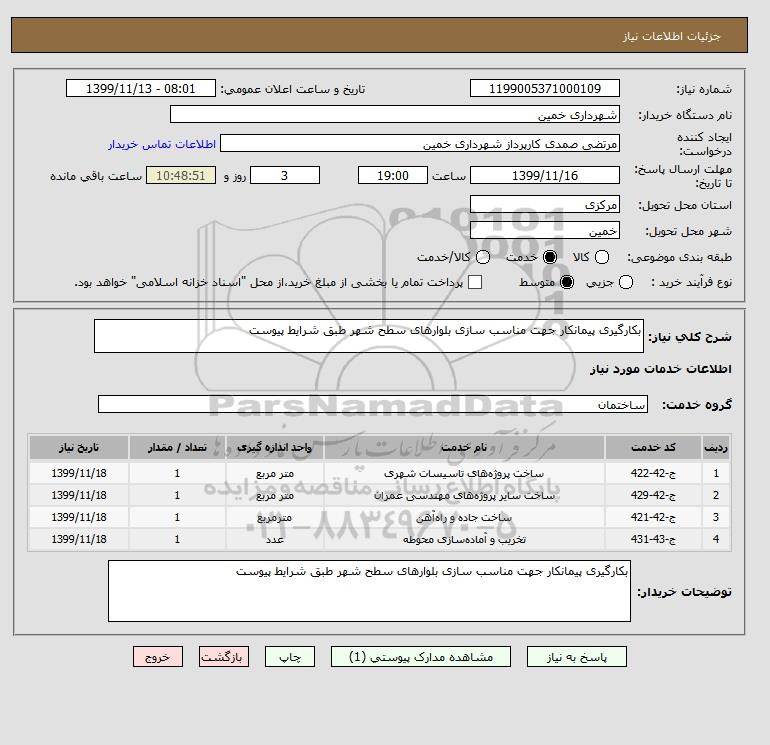The width and height of the screenshot is (770, 745).
Task: Click the اطلاعات خدمات مورد نیاز heading
Action: (660, 369)
